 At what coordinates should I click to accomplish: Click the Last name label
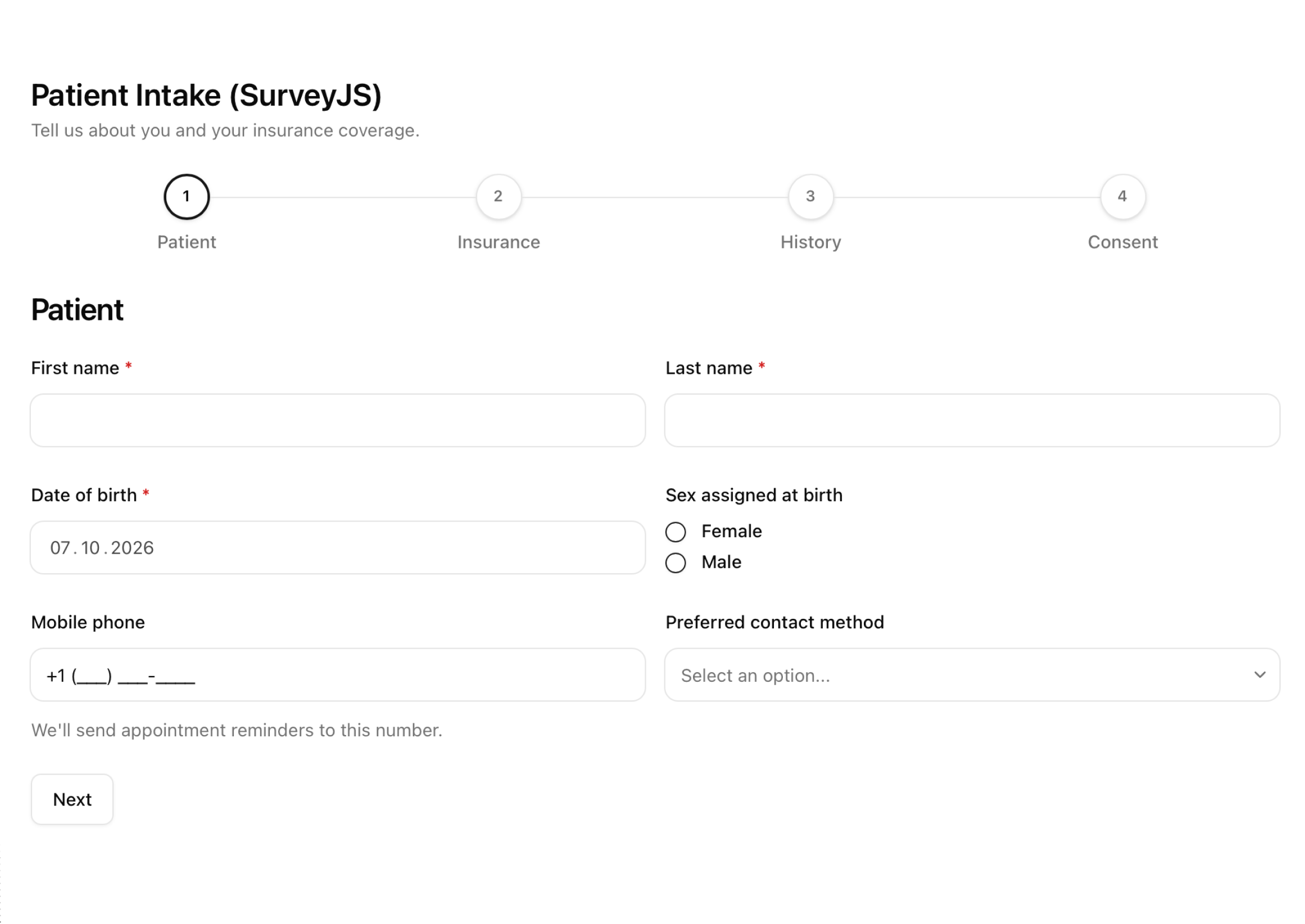point(708,368)
